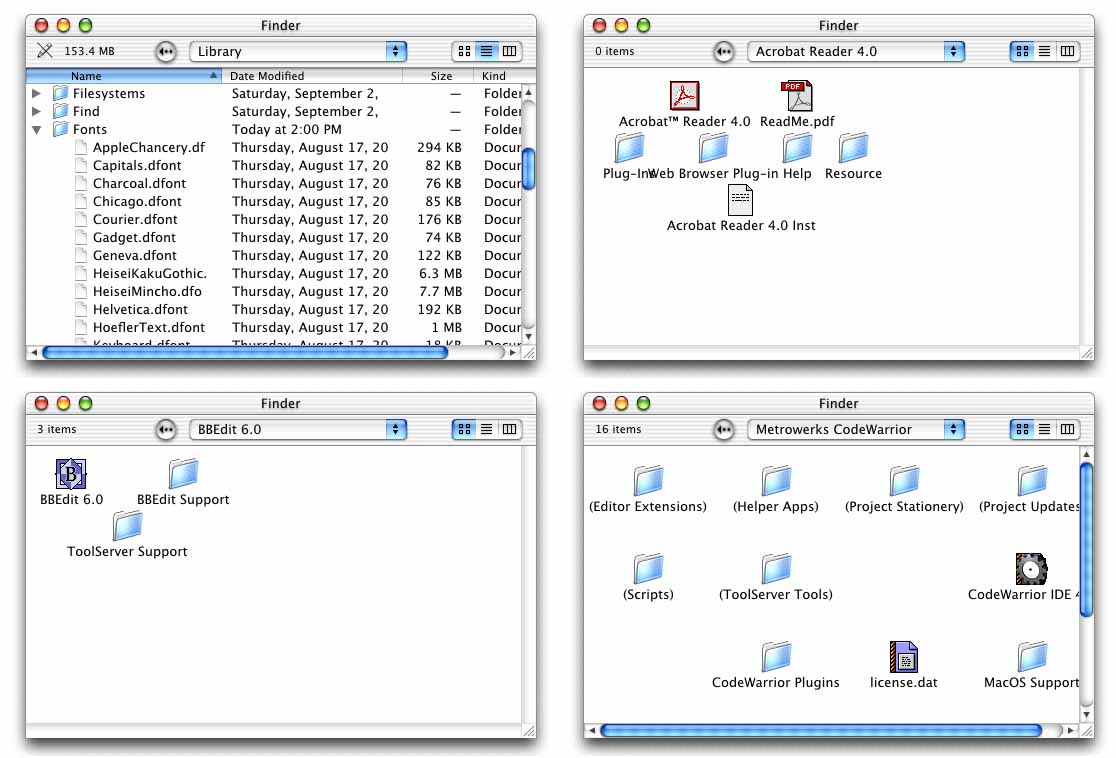The image size is (1116, 758).
Task: Open the Web Browser Plug-in folder
Action: [713, 147]
